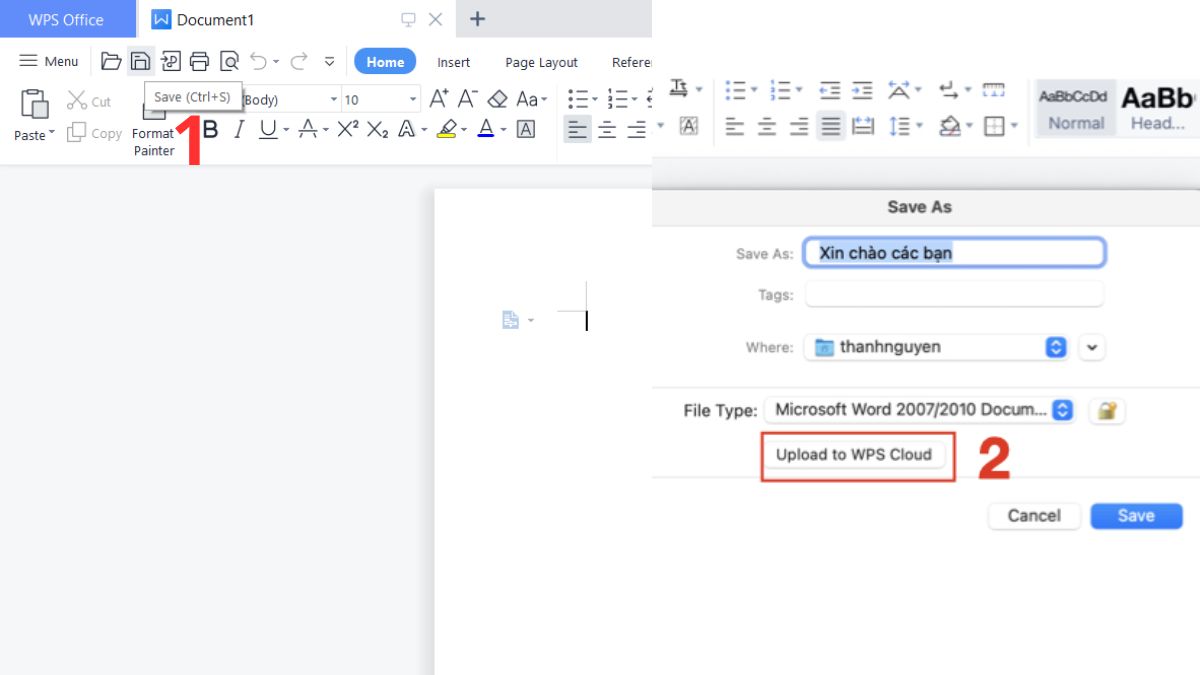The image size is (1200, 675).
Task: Click the Save icon in quick access toolbar
Action: point(140,60)
